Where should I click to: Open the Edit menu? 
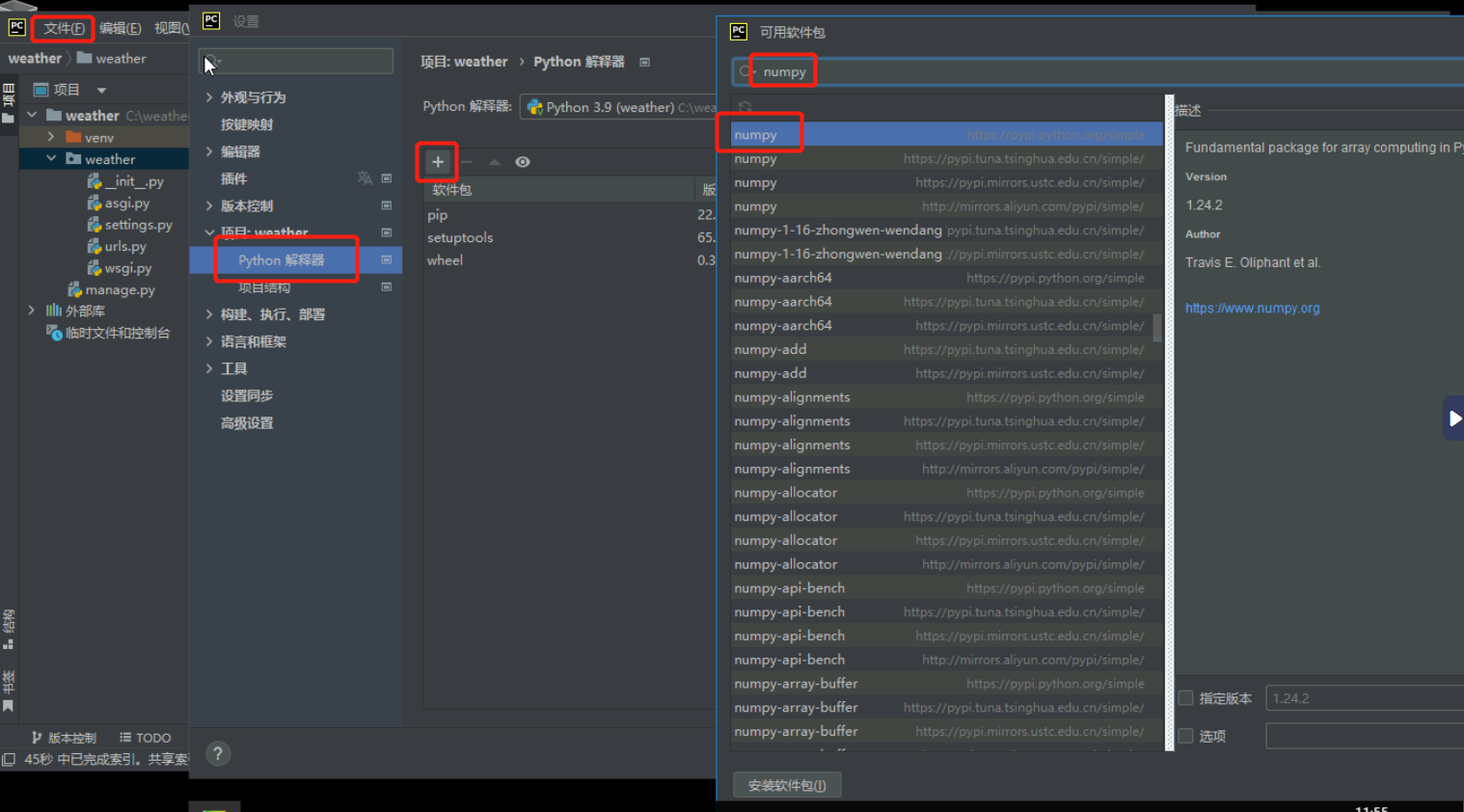(x=121, y=28)
